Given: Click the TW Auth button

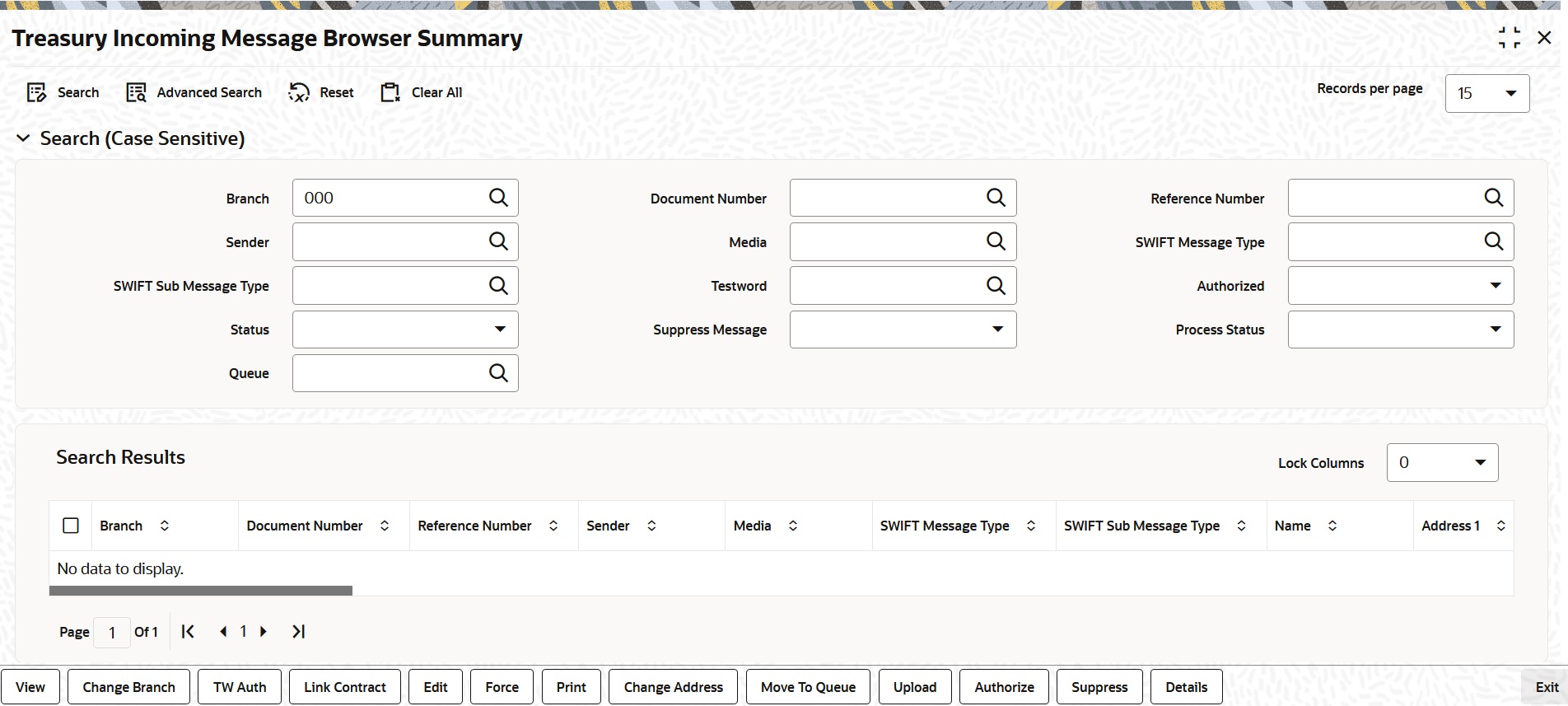Looking at the screenshot, I should click(x=240, y=687).
